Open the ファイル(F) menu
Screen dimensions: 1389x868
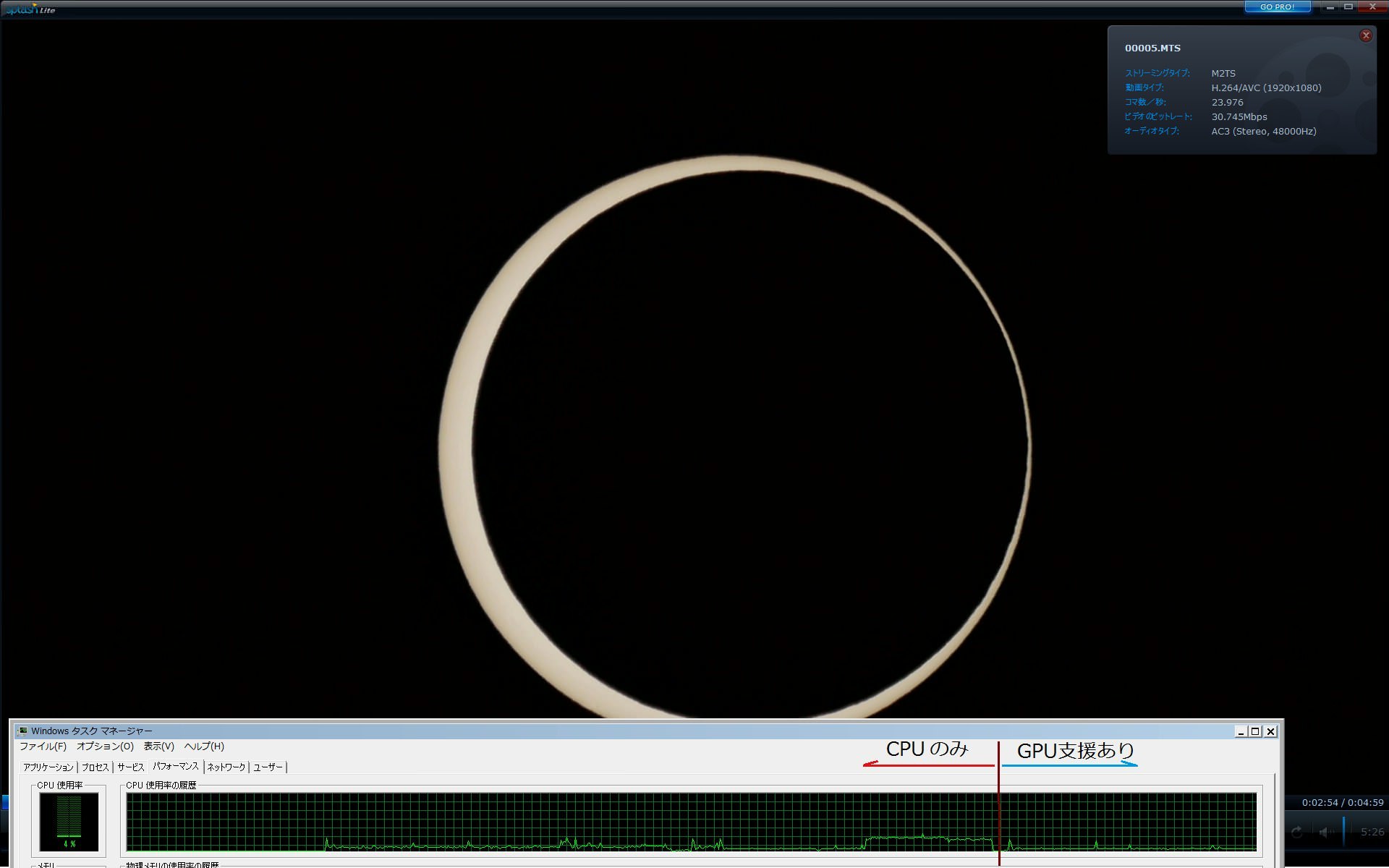point(43,746)
